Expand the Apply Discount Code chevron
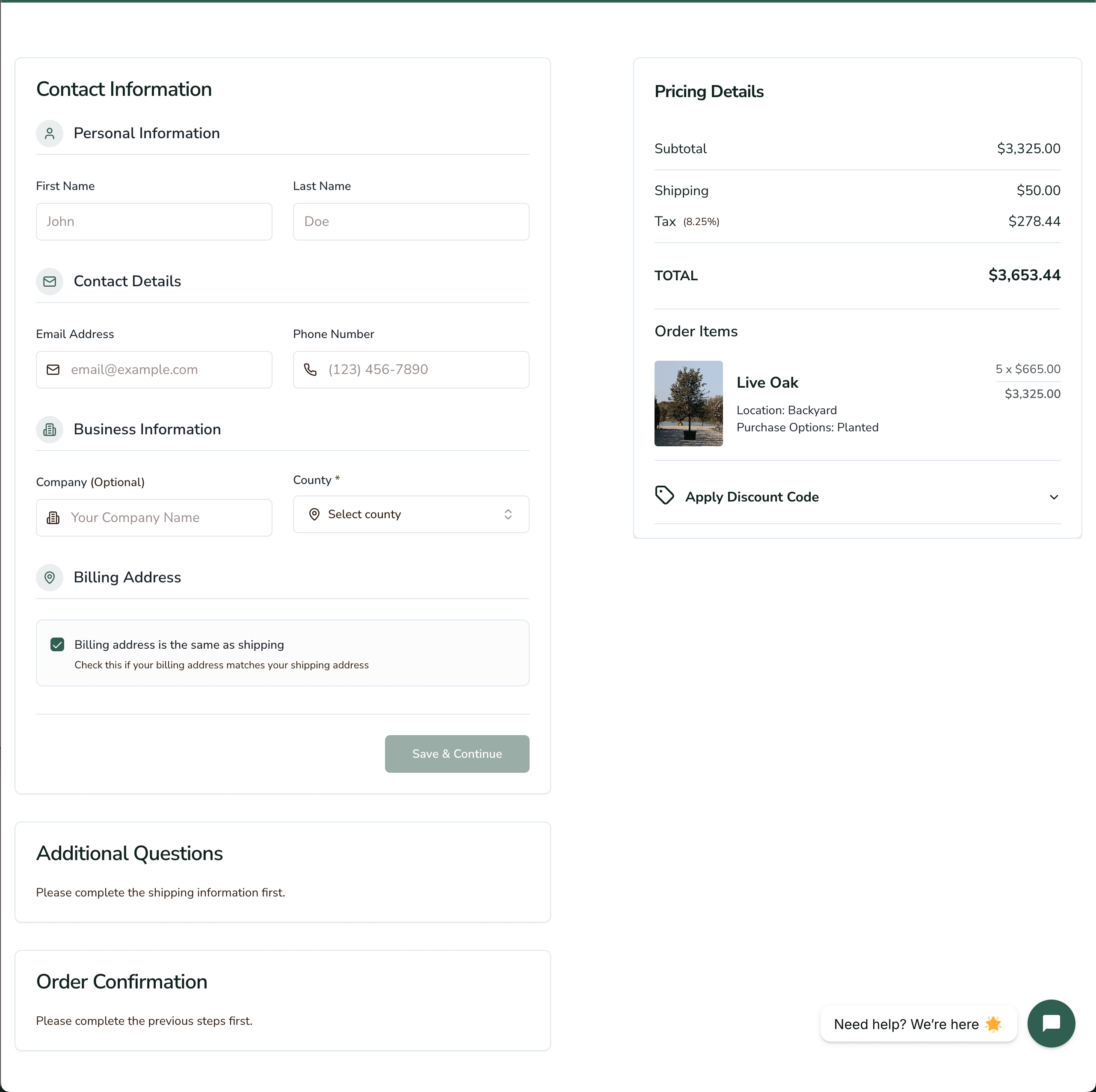This screenshot has width=1096, height=1092. [1054, 497]
